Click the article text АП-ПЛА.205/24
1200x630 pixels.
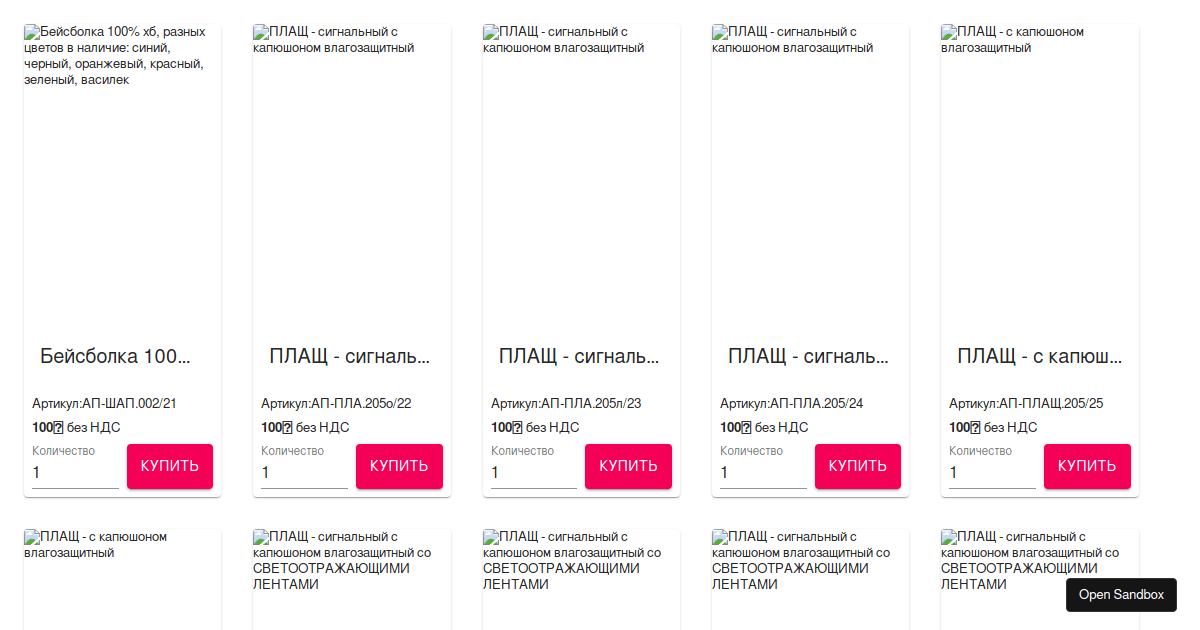pos(792,403)
